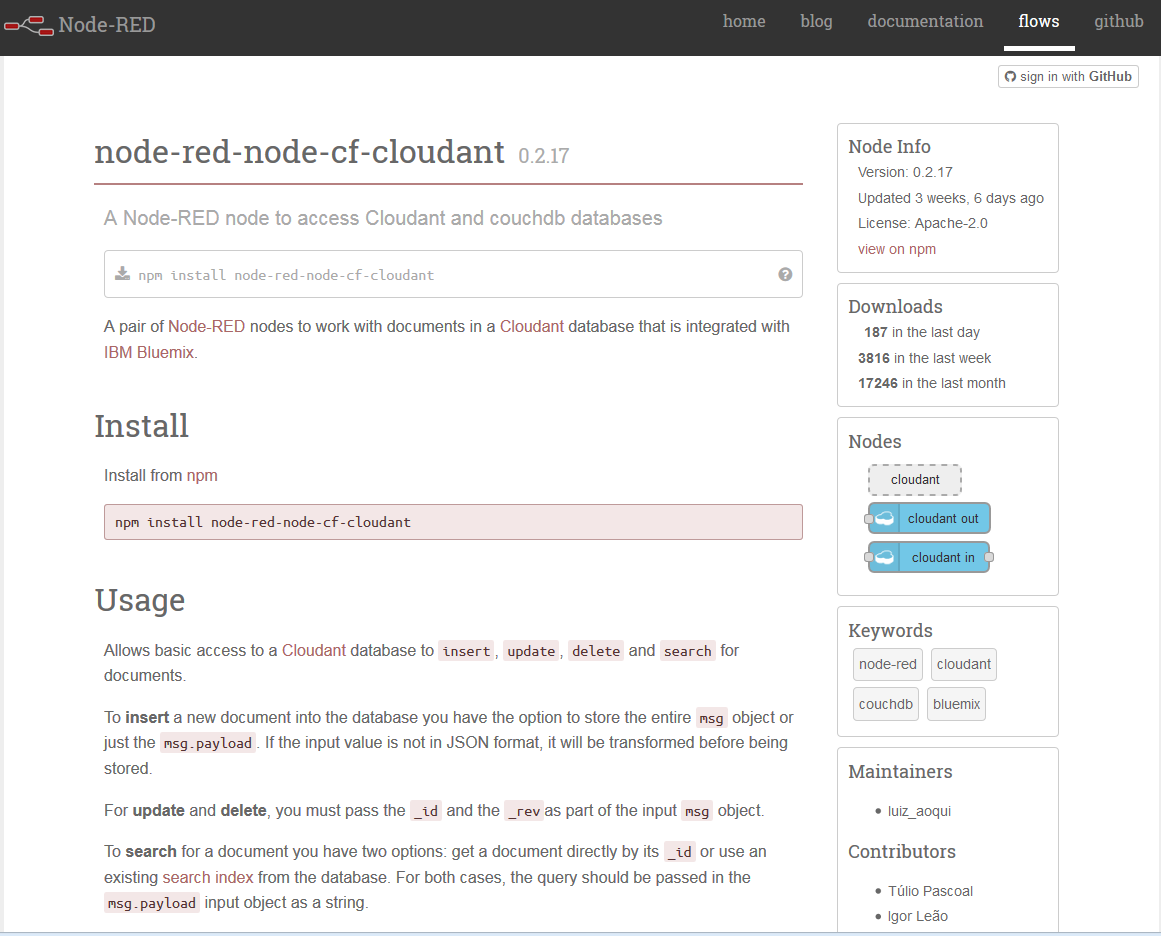
Task: Select the cloudant config node
Action: (x=915, y=480)
